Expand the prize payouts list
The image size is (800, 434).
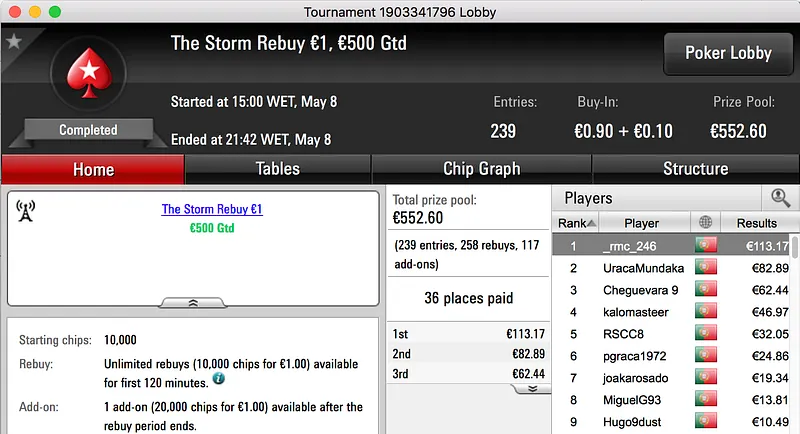click(533, 388)
